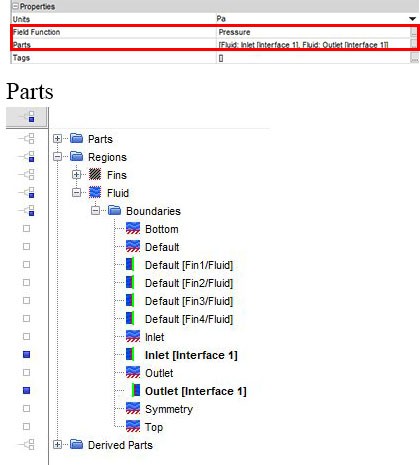420x465 pixels.
Task: Check the box for Default [Fin3/Fluid]
Action: [x=26, y=301]
